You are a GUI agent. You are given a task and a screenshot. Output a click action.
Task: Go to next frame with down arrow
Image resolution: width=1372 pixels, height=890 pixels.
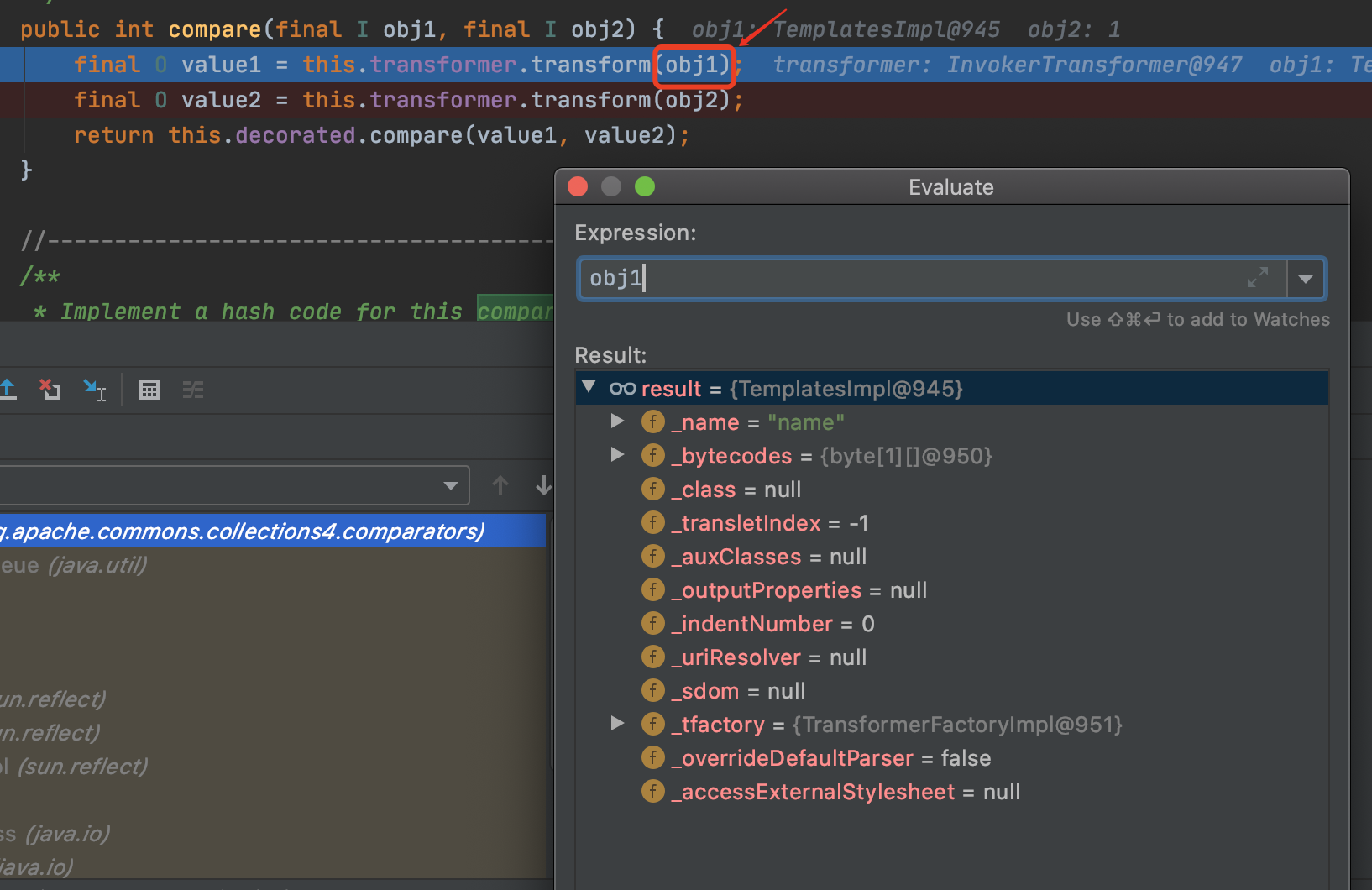click(543, 485)
